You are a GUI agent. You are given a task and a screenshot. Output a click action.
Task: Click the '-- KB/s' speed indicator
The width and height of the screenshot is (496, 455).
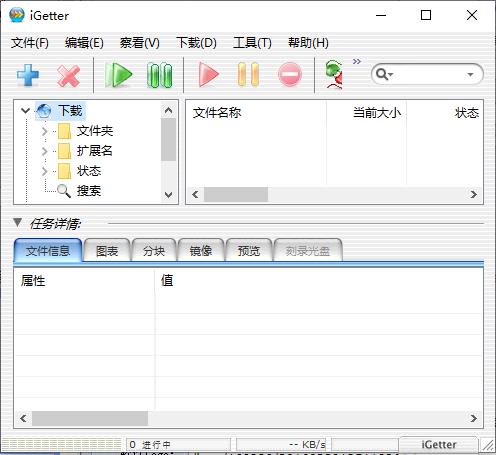click(x=281, y=445)
